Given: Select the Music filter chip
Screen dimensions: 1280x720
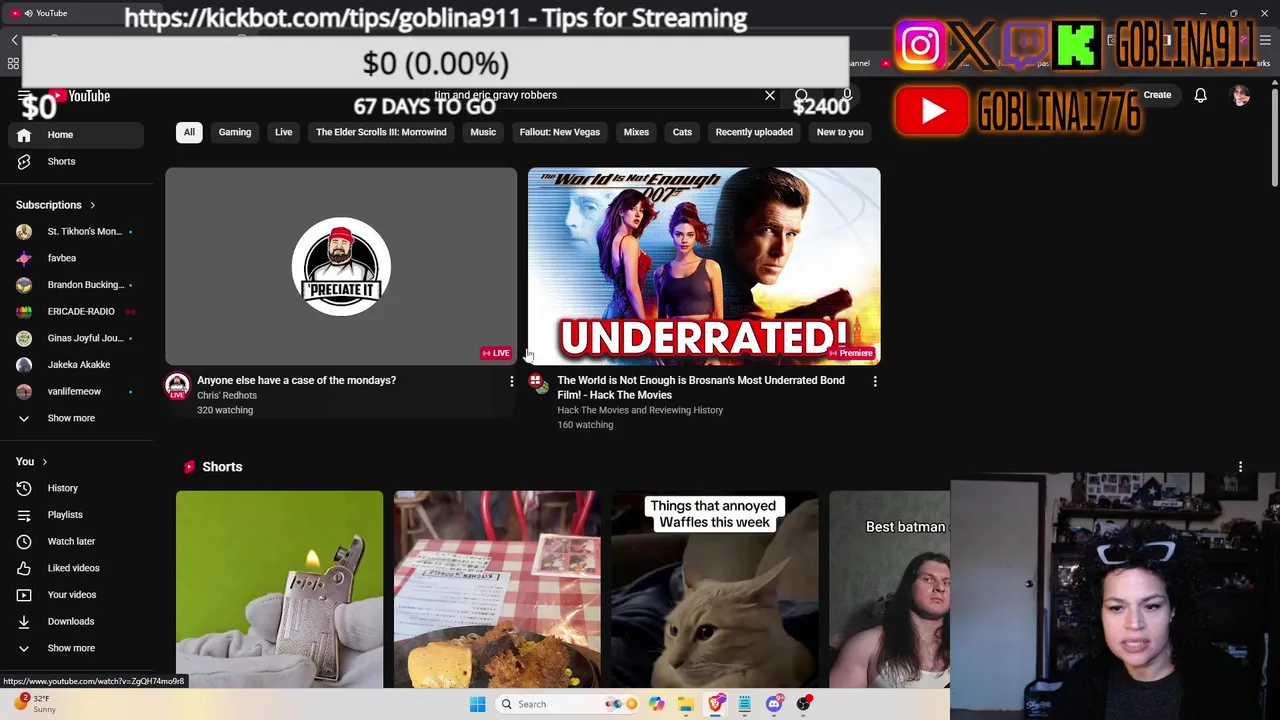Looking at the screenshot, I should [483, 132].
